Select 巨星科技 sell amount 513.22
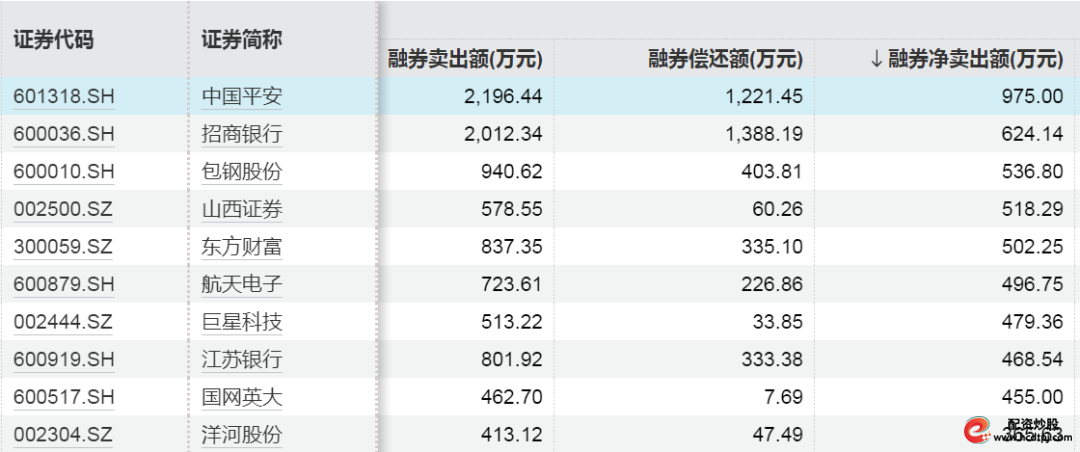1080x452 pixels. pos(512,322)
